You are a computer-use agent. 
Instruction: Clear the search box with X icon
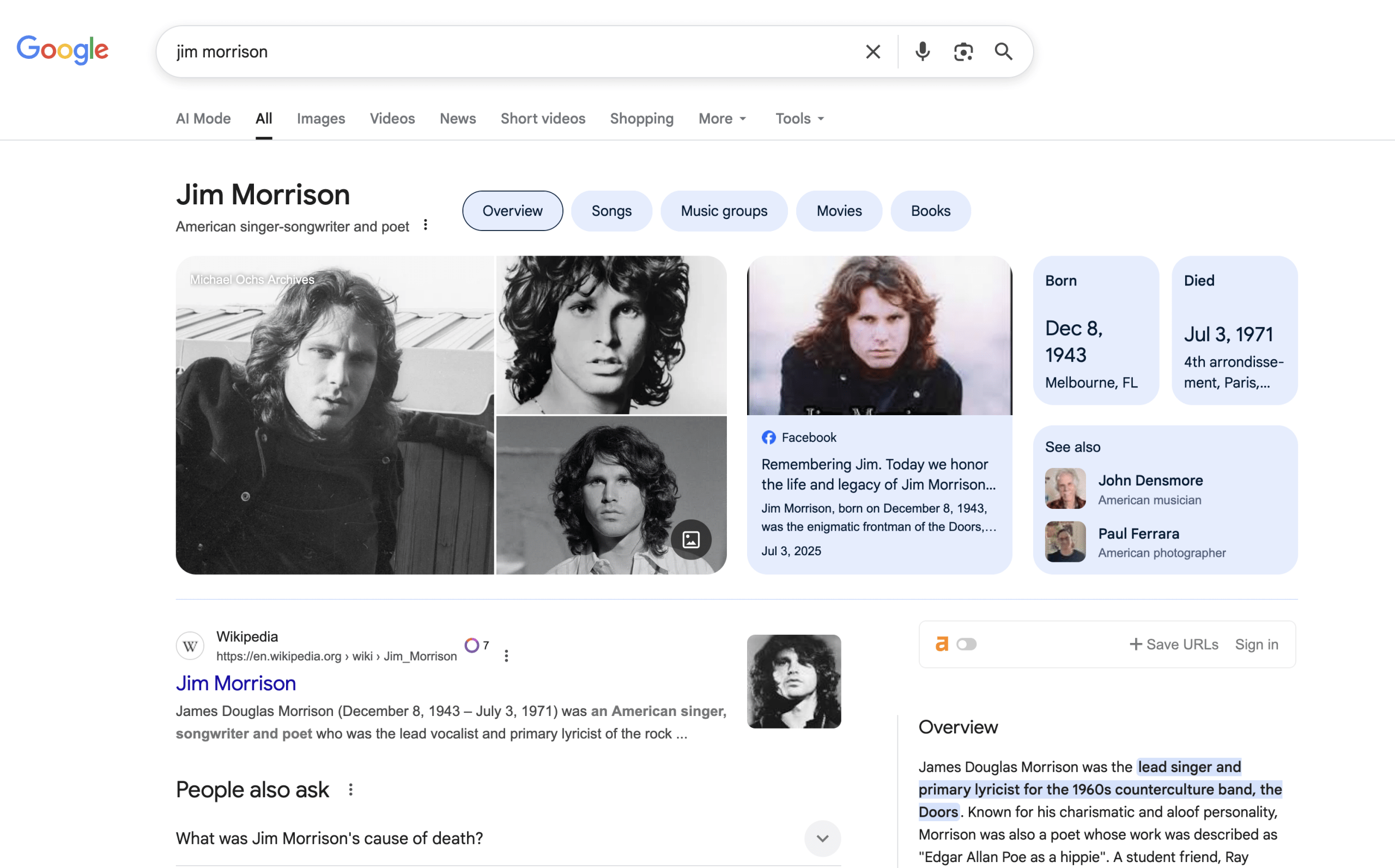(872, 52)
